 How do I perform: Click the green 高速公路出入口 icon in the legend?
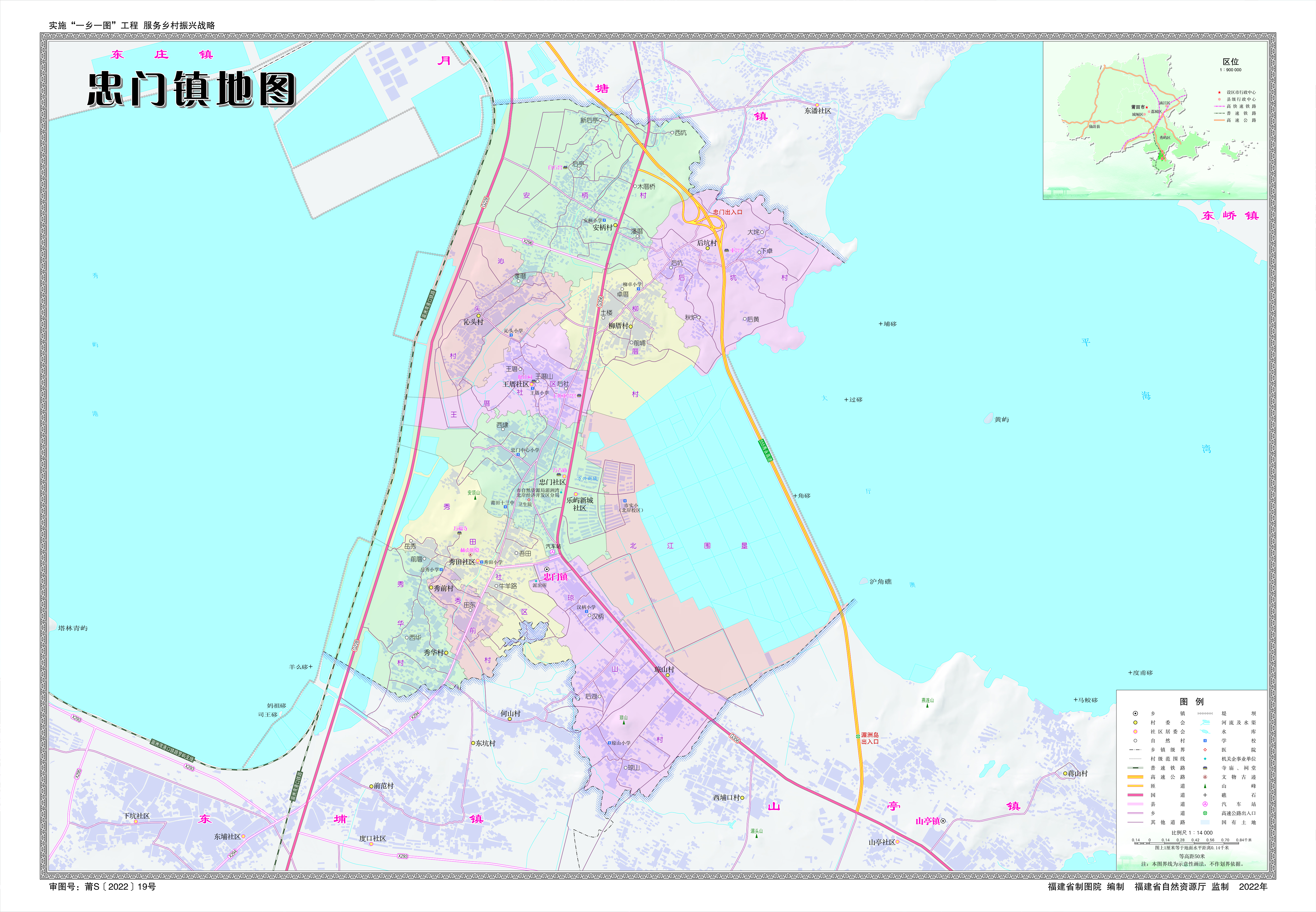click(1205, 813)
